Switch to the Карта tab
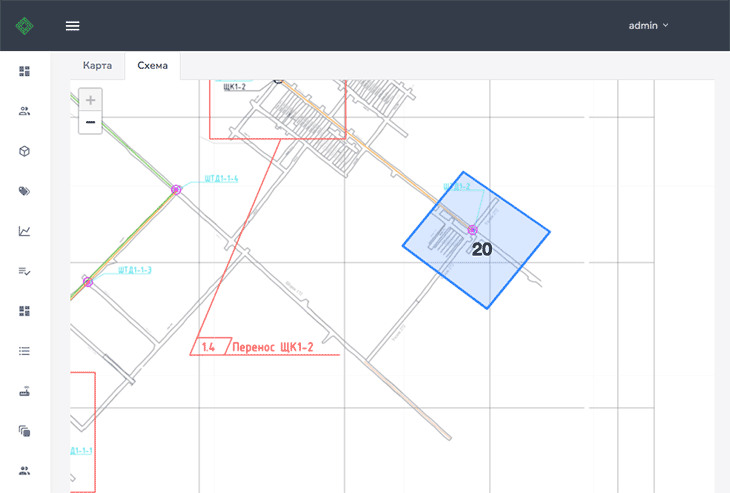730x493 pixels. coord(97,65)
